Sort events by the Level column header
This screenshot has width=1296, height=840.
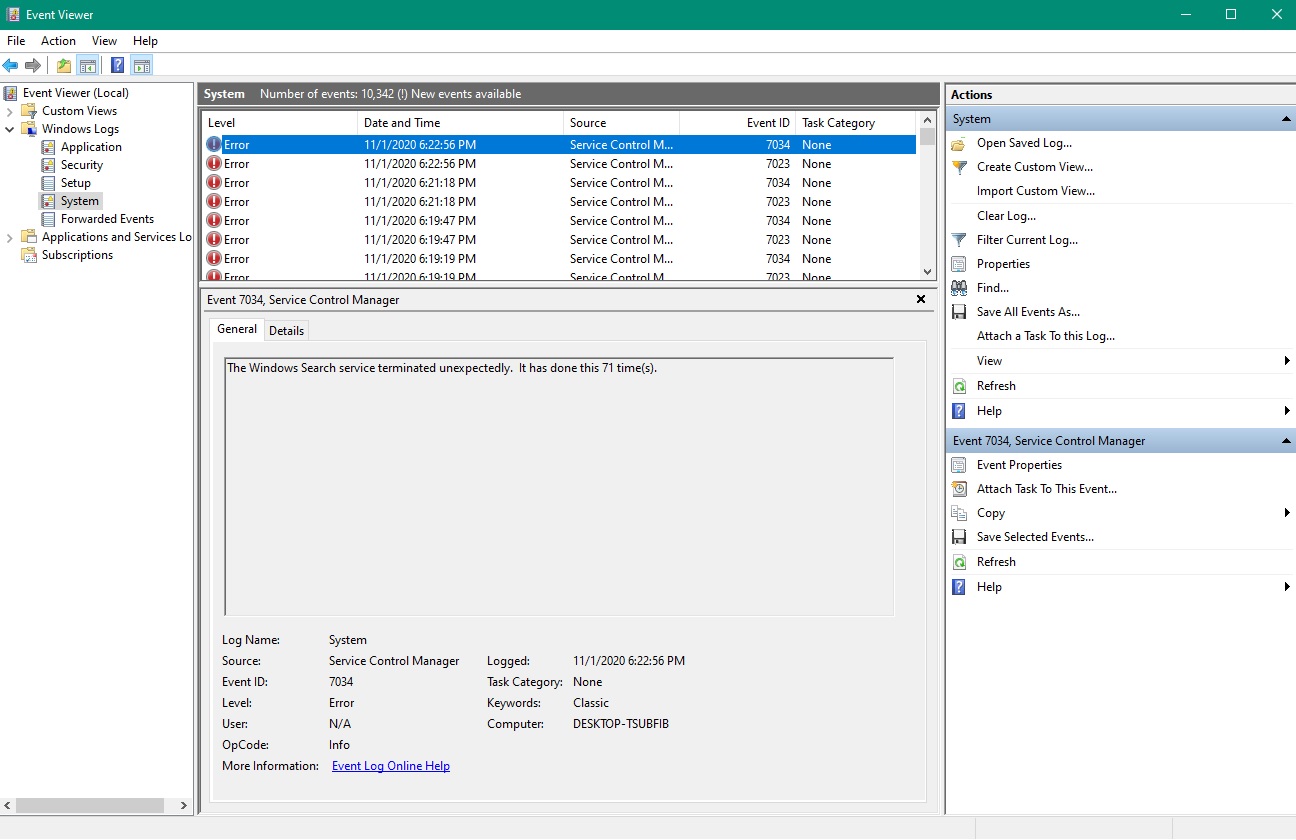click(280, 123)
